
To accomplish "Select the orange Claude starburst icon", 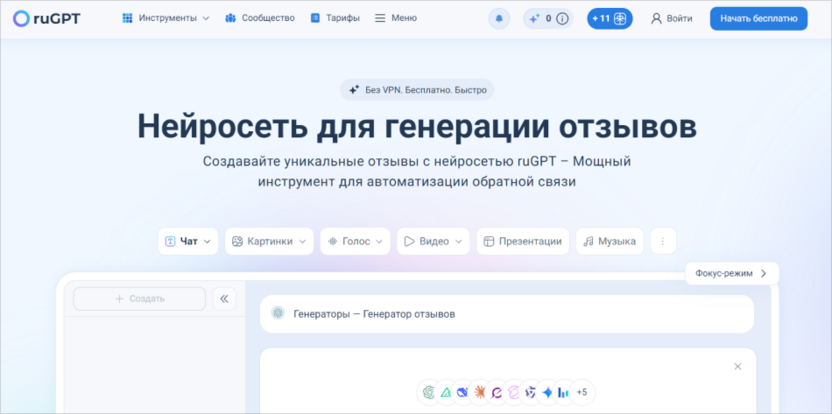I will tap(480, 392).
